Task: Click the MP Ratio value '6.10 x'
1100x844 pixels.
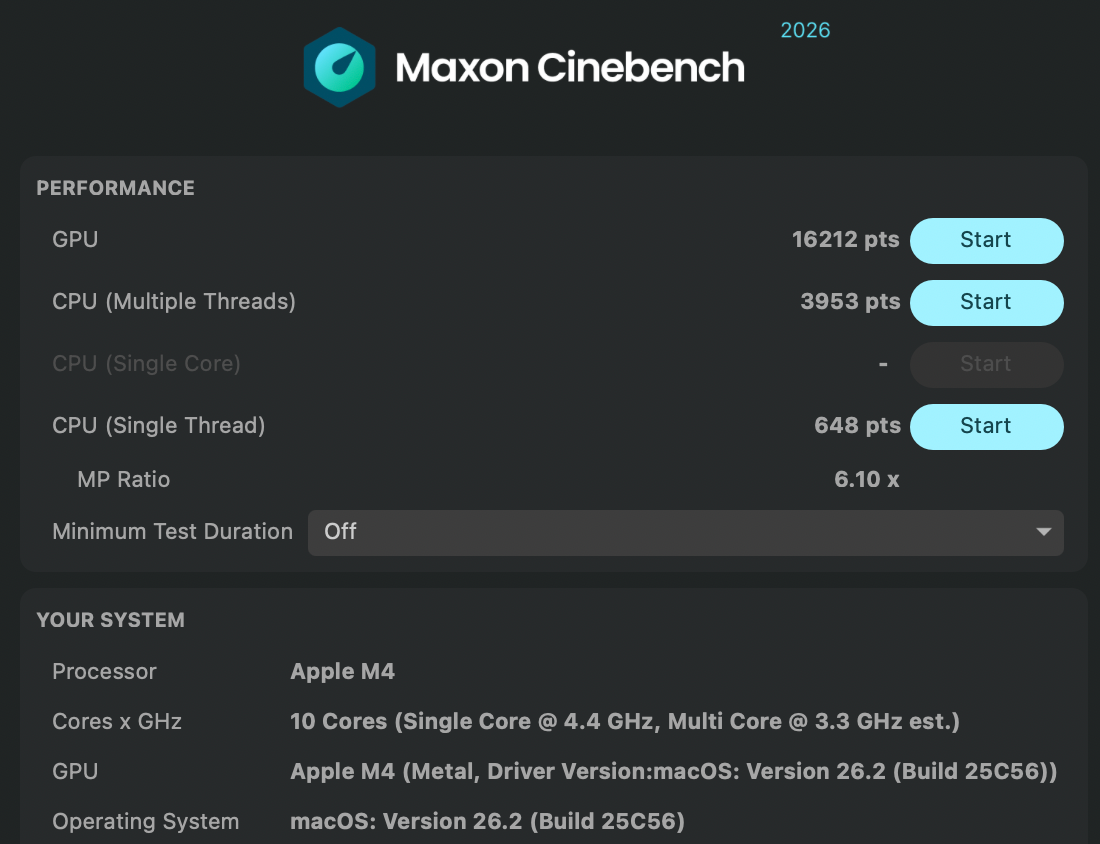Action: coord(866,479)
